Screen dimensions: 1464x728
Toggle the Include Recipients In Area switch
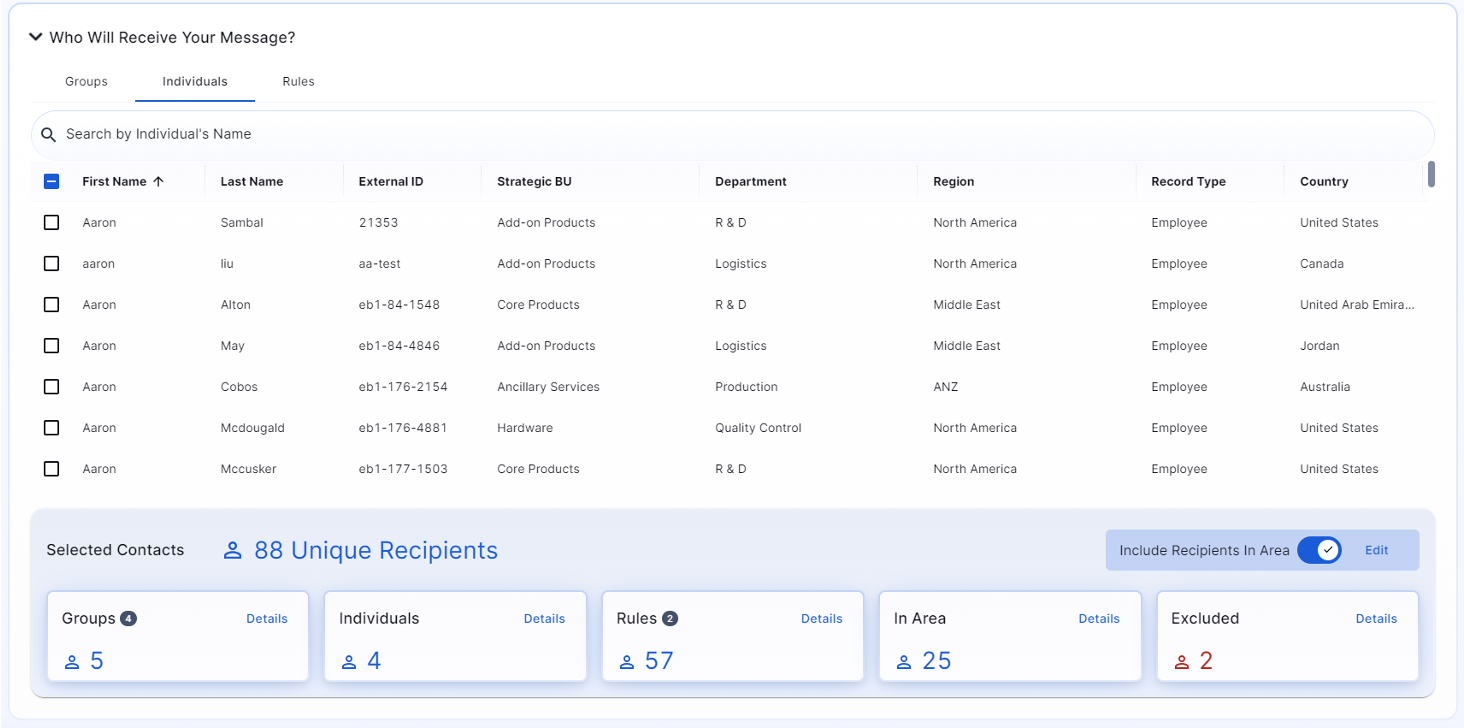pyautogui.click(x=1319, y=550)
